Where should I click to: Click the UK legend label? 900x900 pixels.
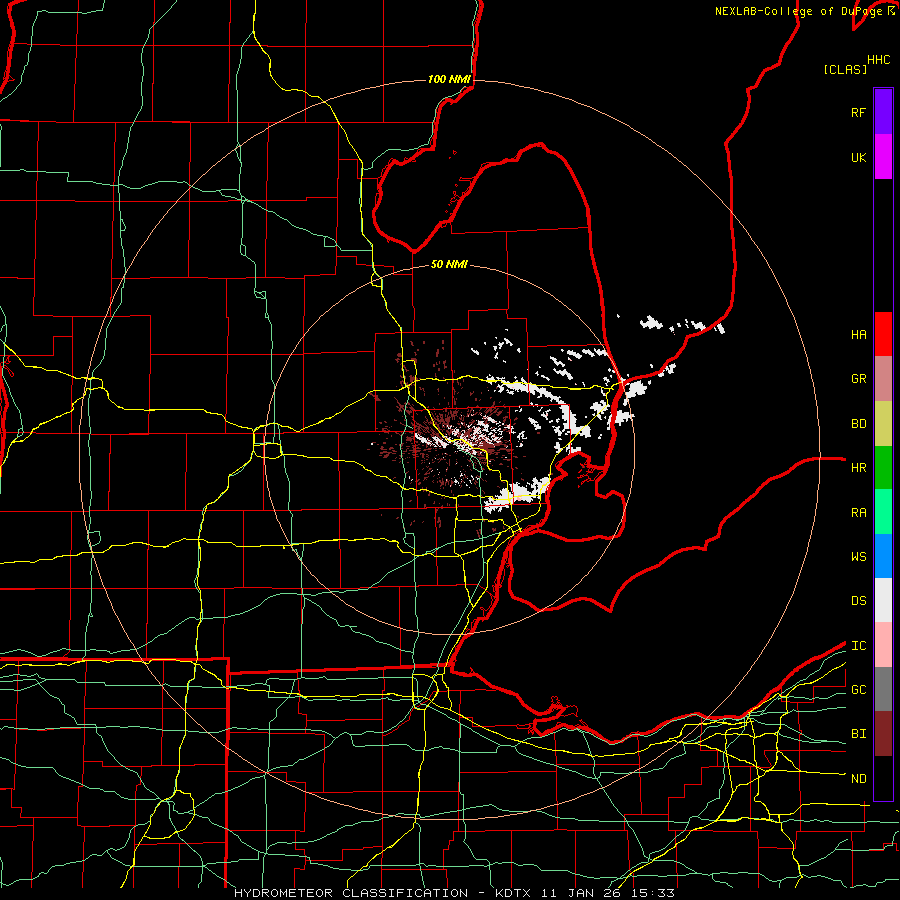click(859, 157)
